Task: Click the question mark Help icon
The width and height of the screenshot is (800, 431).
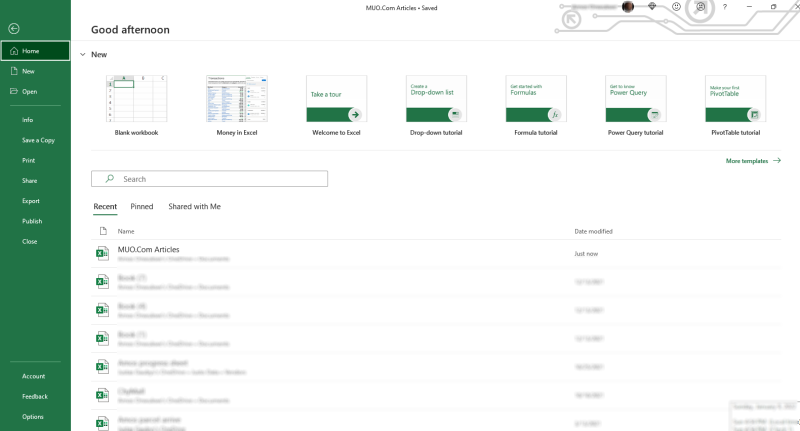Action: pyautogui.click(x=725, y=7)
